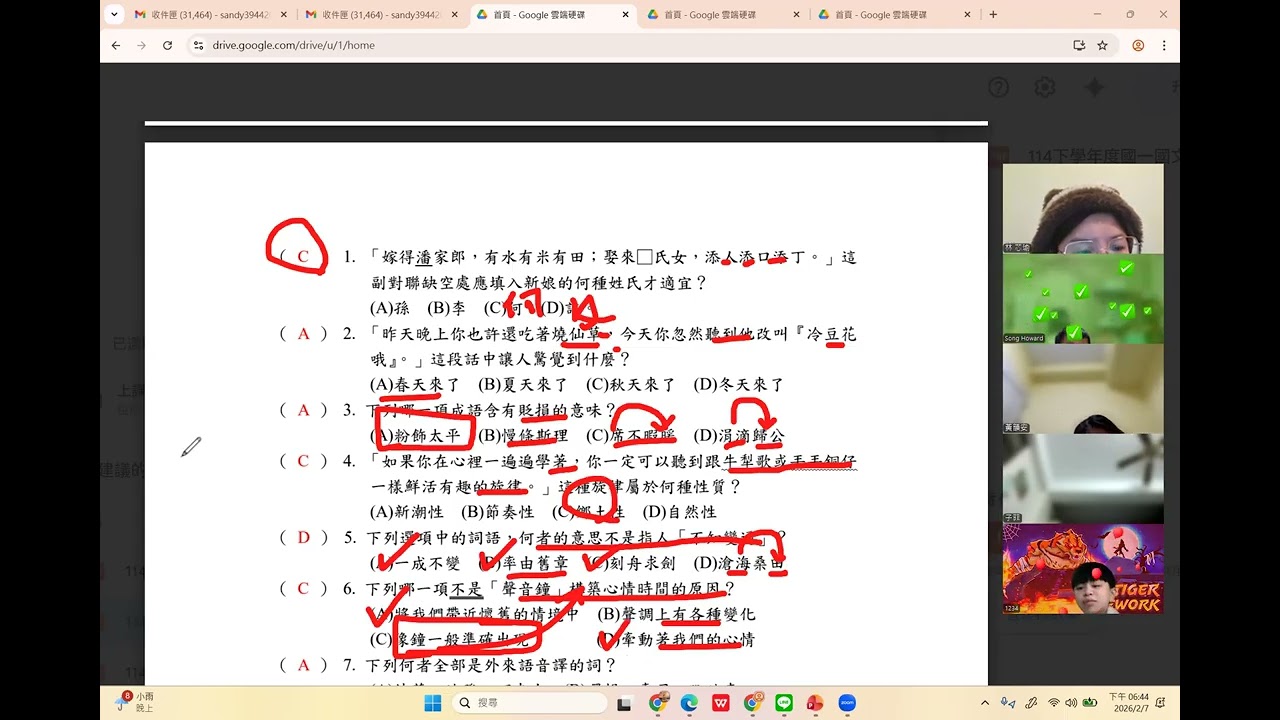1280x720 pixels.
Task: Select the Song Howard participant video thumbnail
Action: pyautogui.click(x=1083, y=299)
